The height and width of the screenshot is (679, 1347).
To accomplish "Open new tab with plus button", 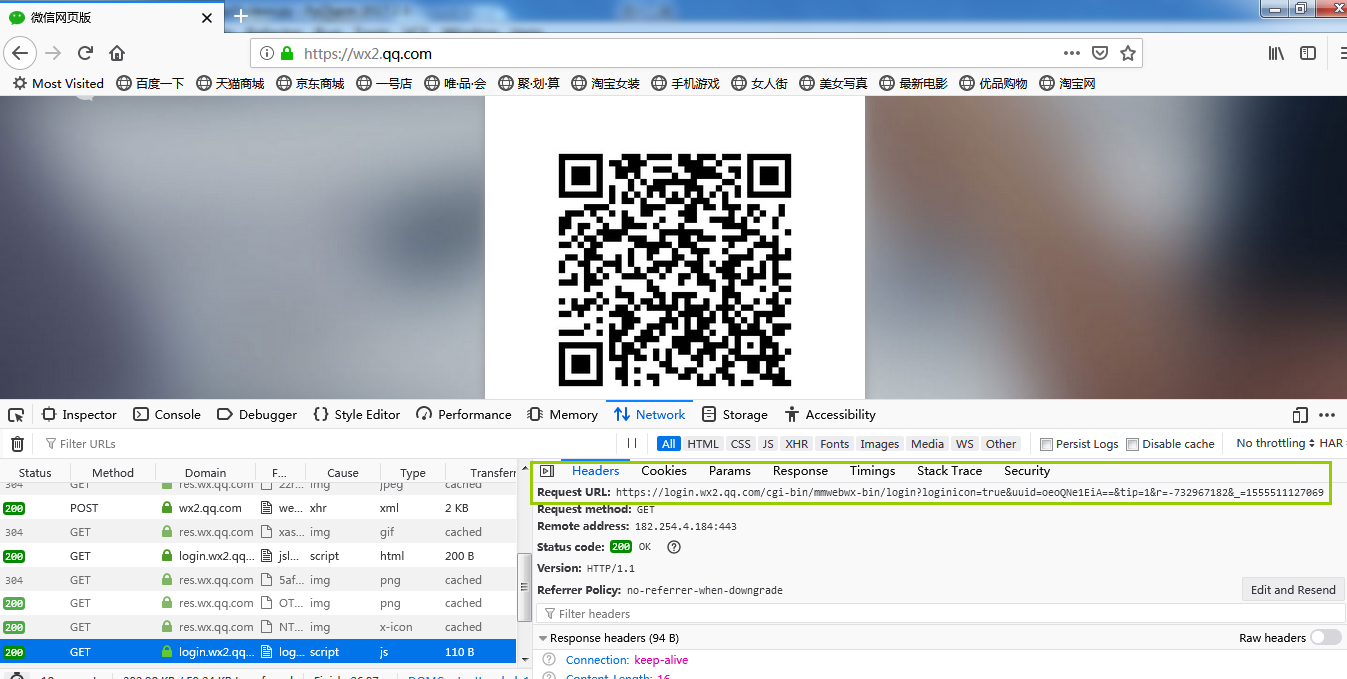I will coord(241,16).
